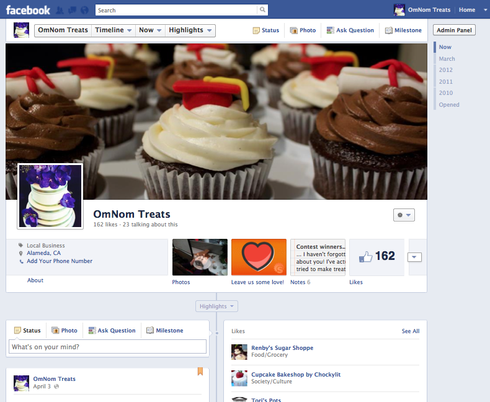
Task: Click the search magnifier icon
Action: coord(262,10)
